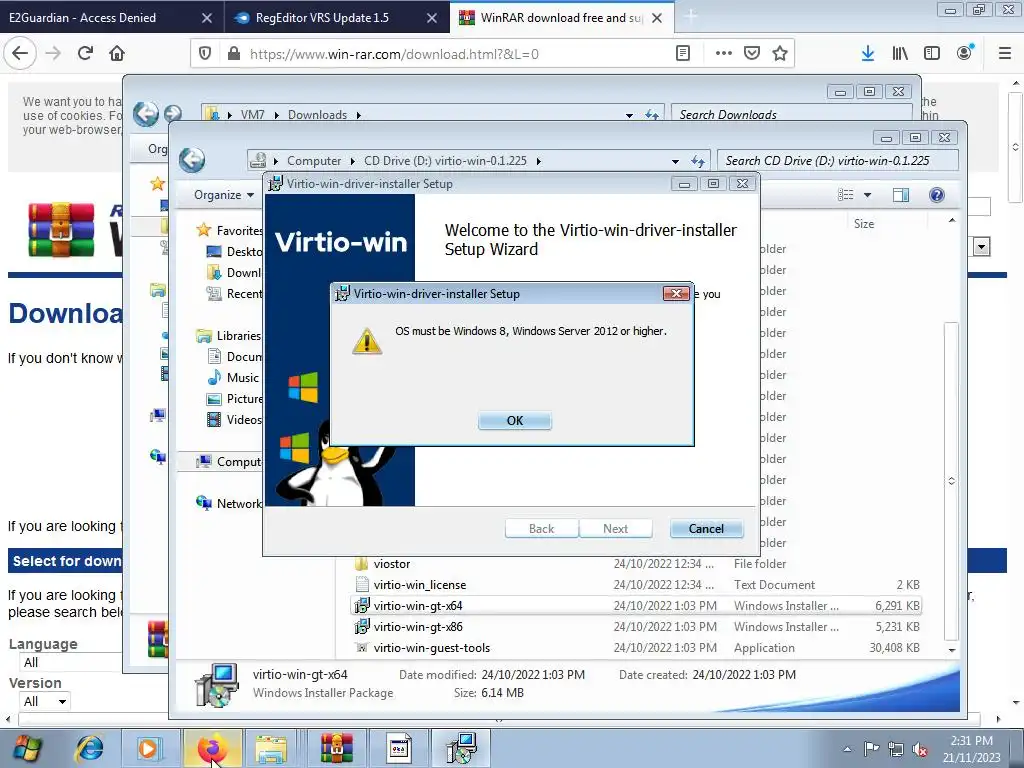Viewport: 1024px width, 768px height.
Task: Open Windows Explorer taskbar icon
Action: (x=271, y=748)
